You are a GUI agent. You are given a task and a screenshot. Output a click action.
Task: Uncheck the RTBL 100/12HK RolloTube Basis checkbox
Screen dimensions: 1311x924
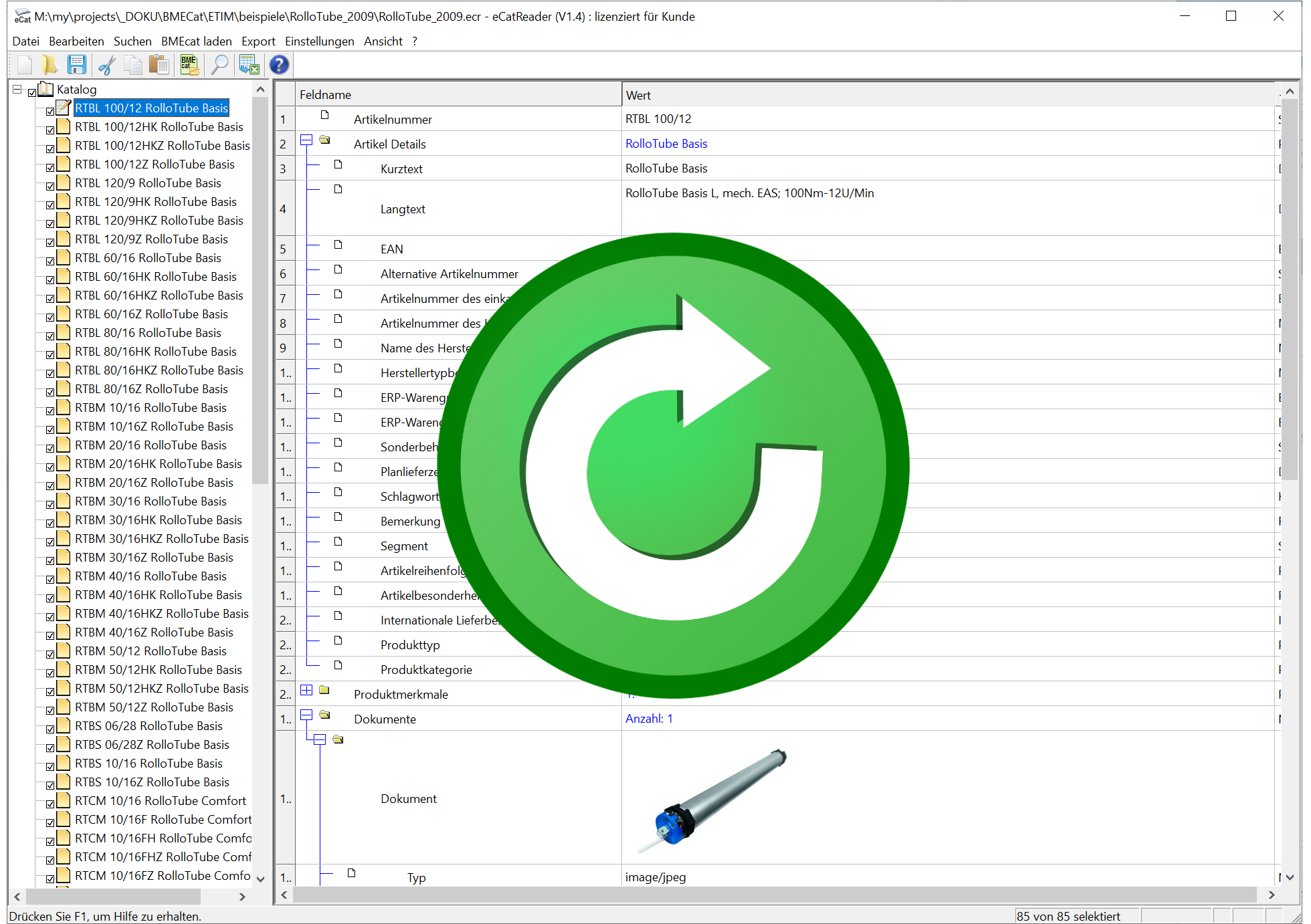tap(50, 130)
